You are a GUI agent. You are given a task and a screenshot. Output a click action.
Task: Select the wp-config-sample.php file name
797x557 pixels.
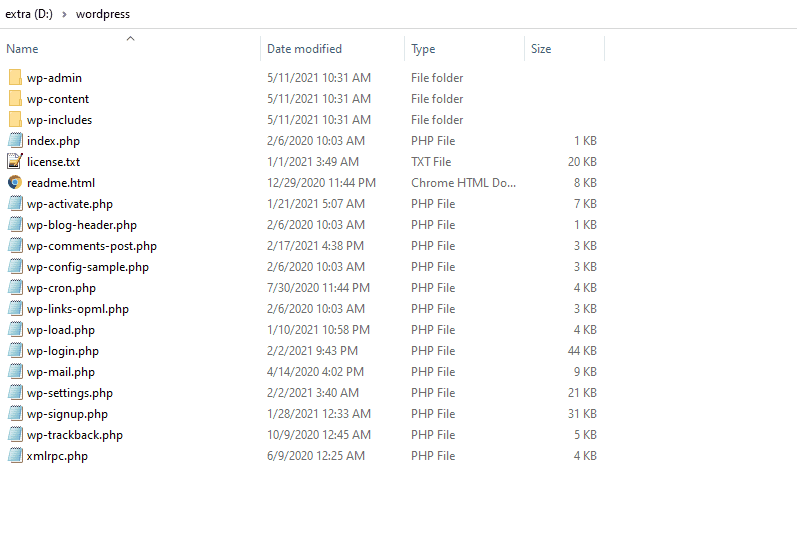pyautogui.click(x=88, y=267)
